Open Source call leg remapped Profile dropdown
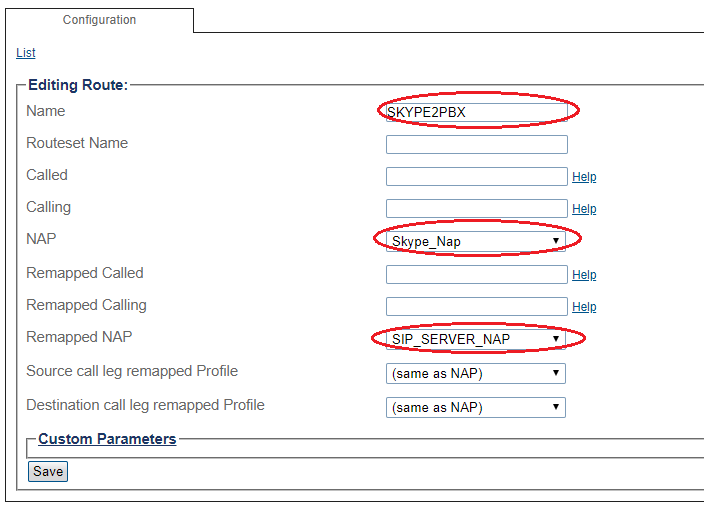The width and height of the screenshot is (704, 520). 476,374
